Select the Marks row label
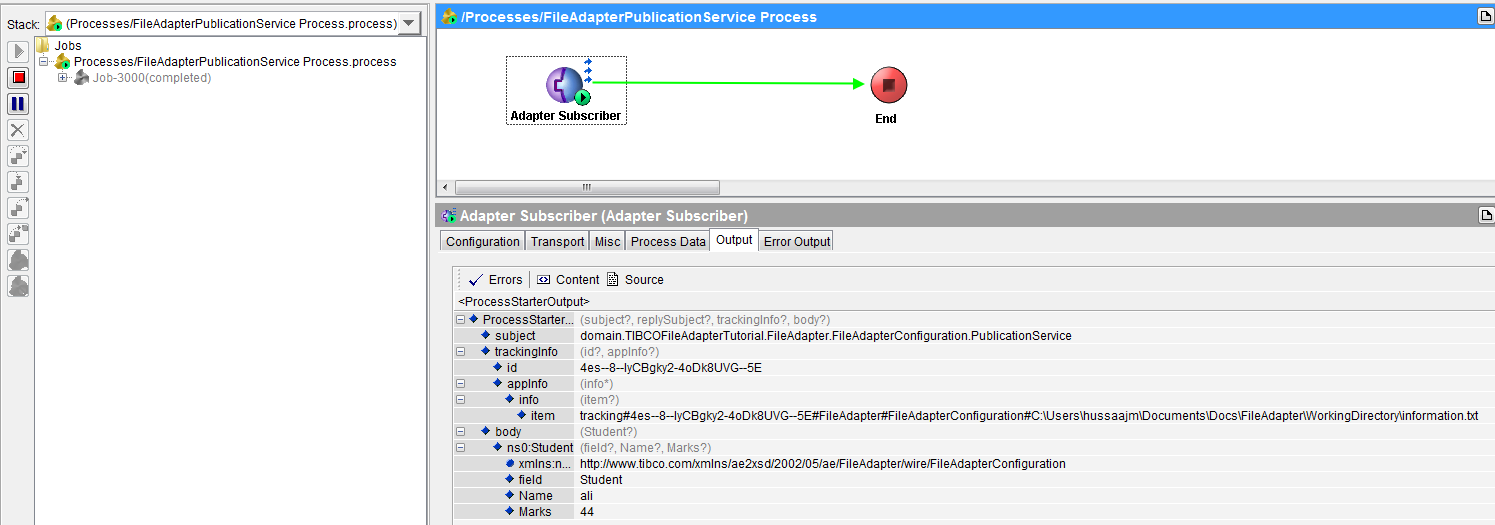Image resolution: width=1495 pixels, height=525 pixels. 535,512
